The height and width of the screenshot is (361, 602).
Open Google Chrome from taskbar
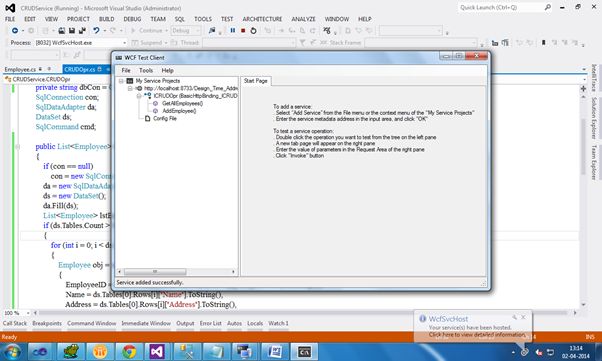(x=129, y=351)
